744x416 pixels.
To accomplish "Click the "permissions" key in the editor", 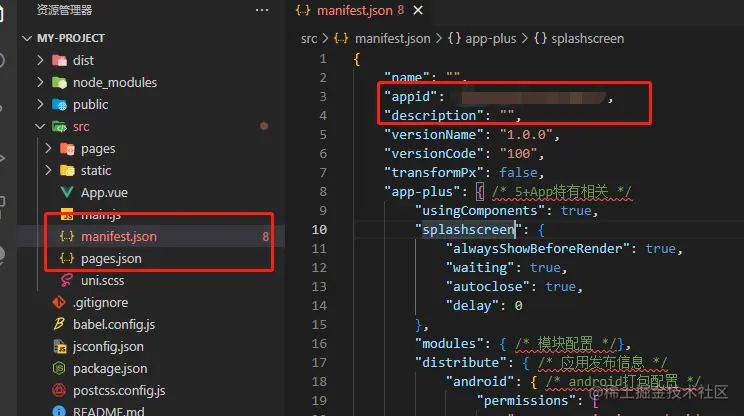I will 526,400.
